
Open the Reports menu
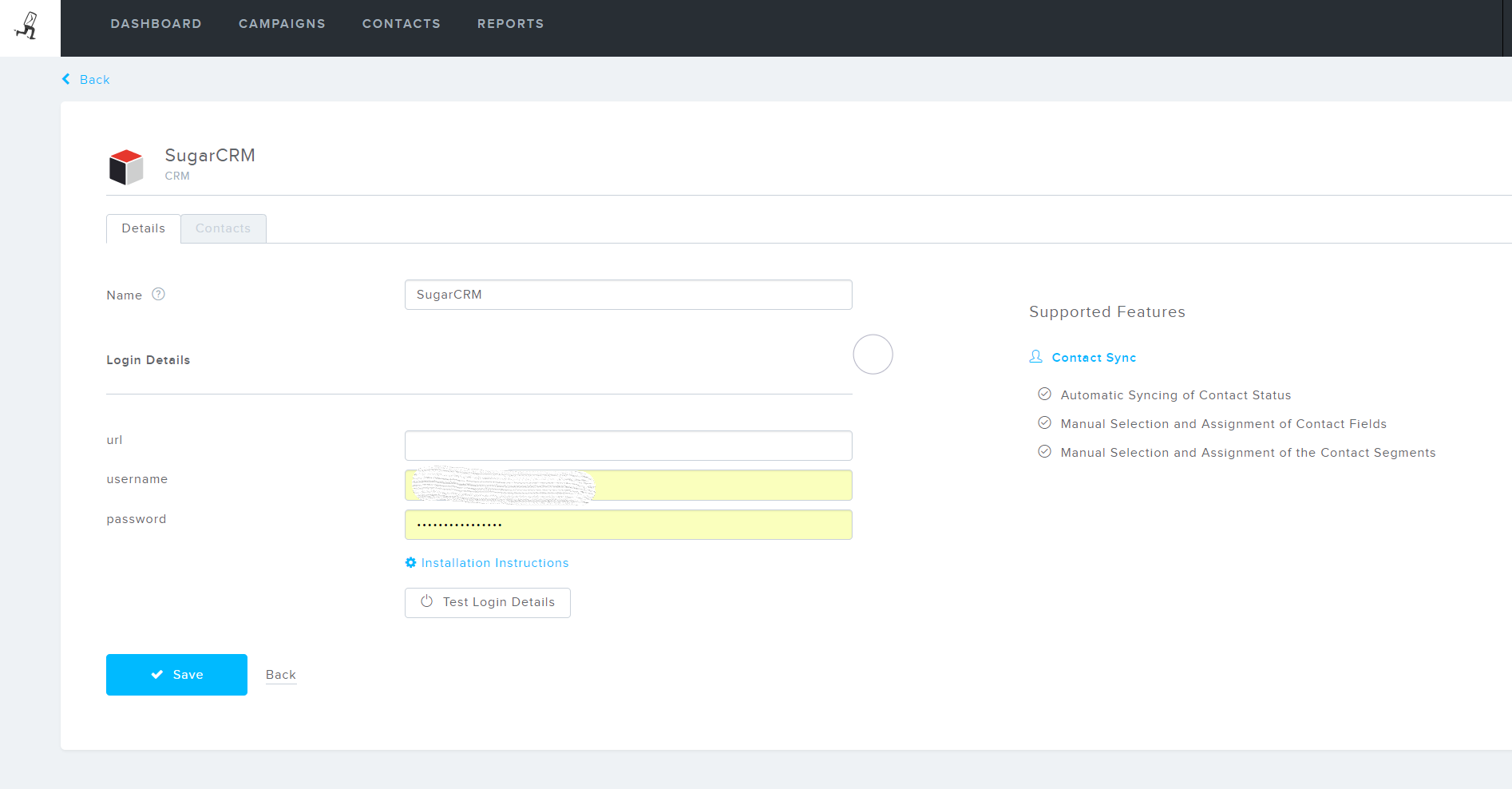(x=511, y=24)
